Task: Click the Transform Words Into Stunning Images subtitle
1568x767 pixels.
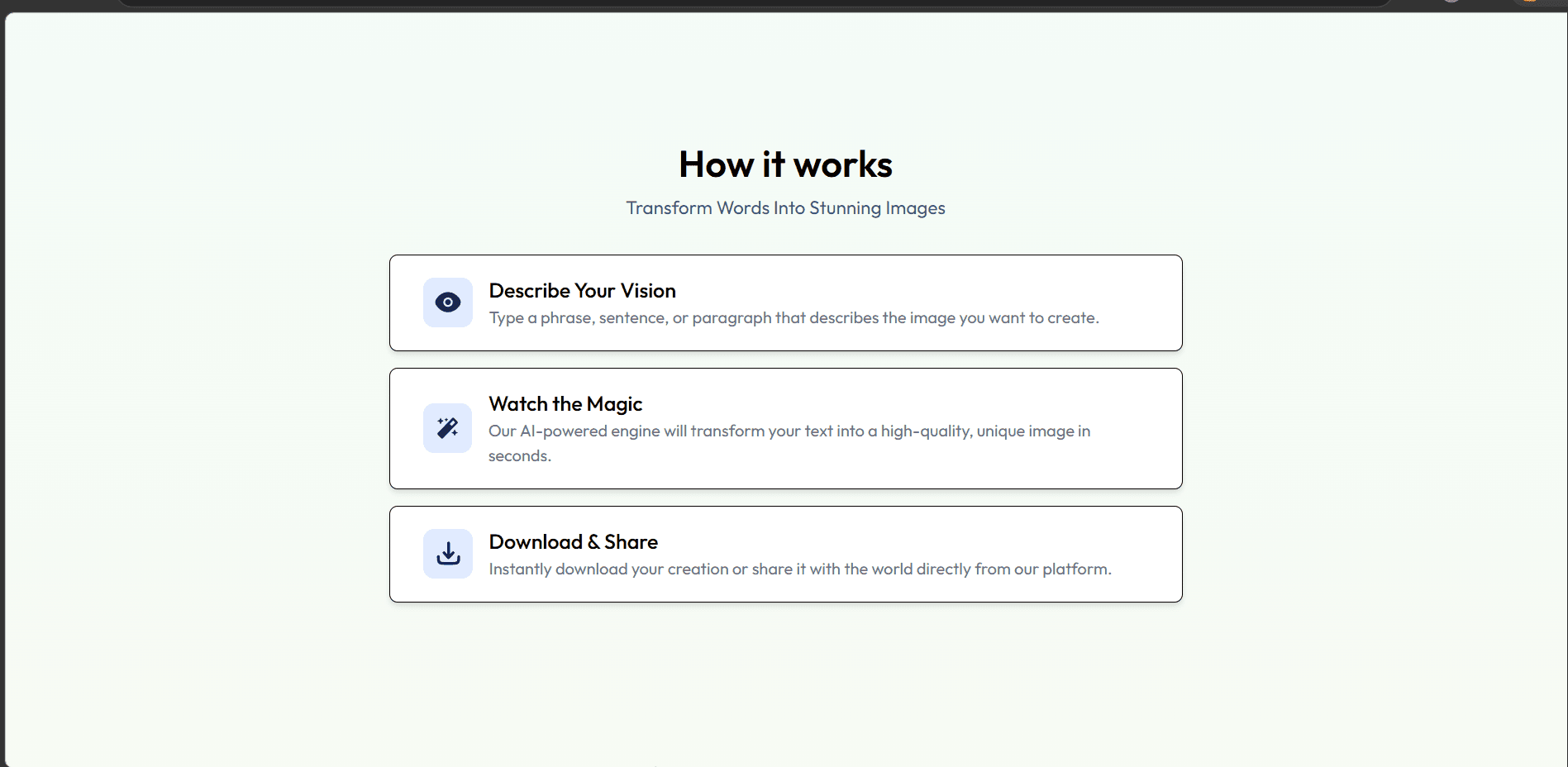Action: tap(786, 208)
